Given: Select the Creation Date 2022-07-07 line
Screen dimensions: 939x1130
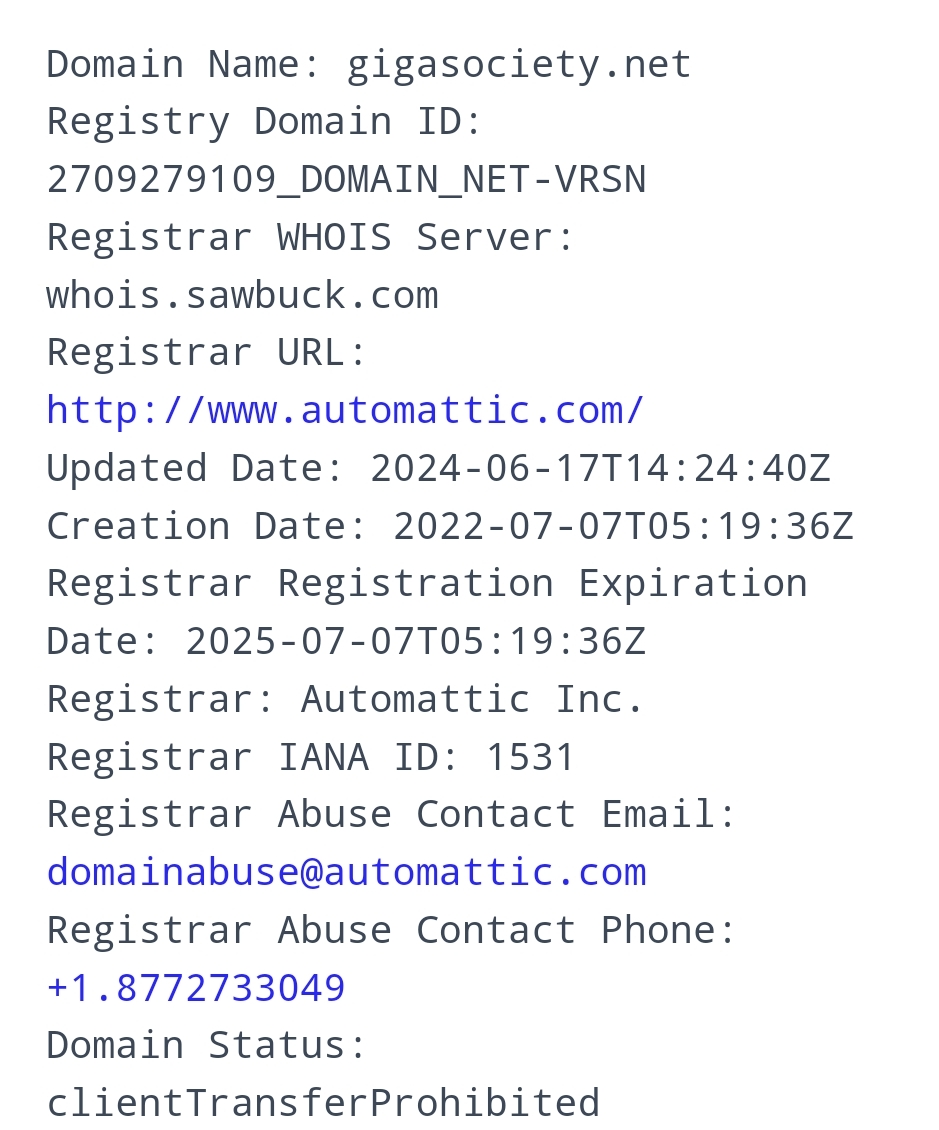Looking at the screenshot, I should click(450, 526).
